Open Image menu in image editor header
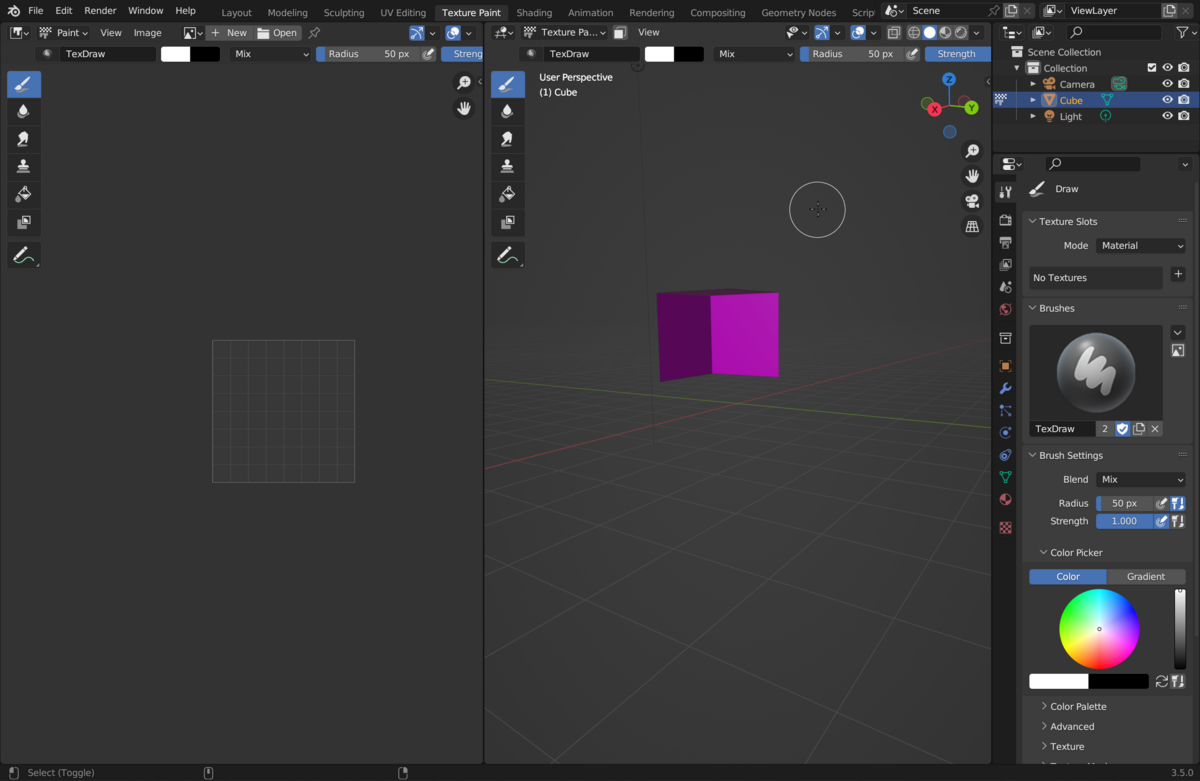This screenshot has width=1200, height=781. click(147, 33)
